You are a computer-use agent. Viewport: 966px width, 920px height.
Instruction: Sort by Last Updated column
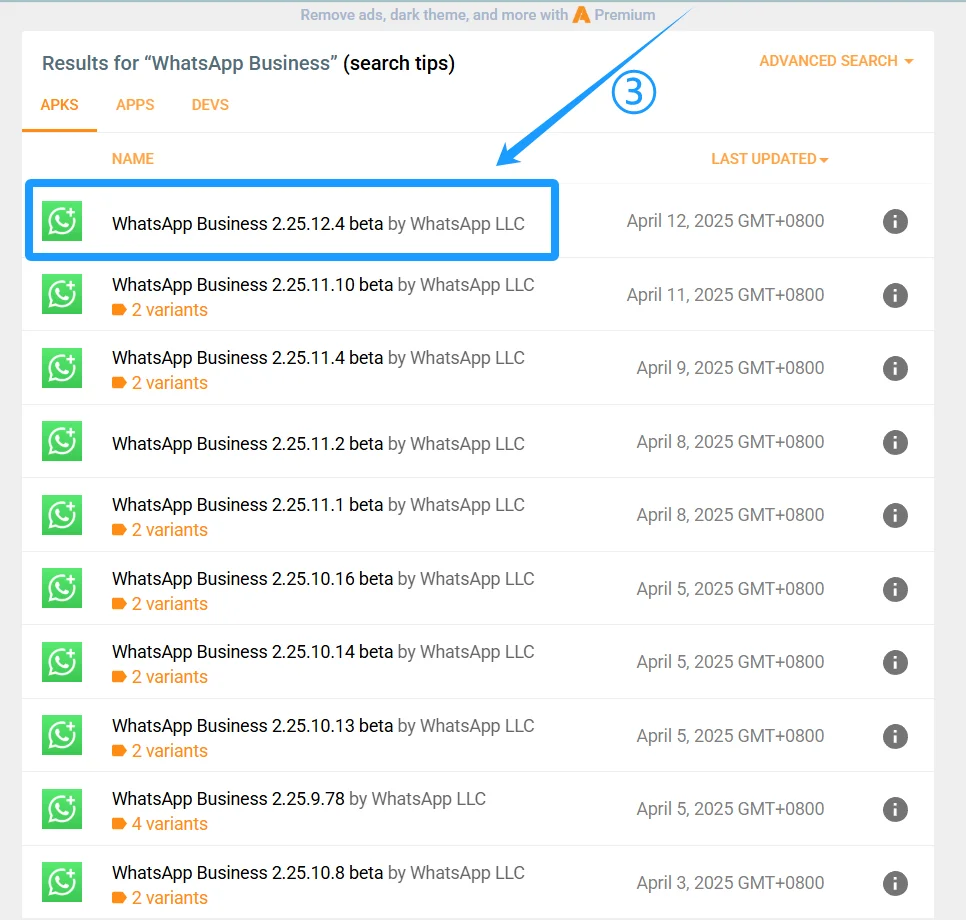pyautogui.click(x=769, y=159)
